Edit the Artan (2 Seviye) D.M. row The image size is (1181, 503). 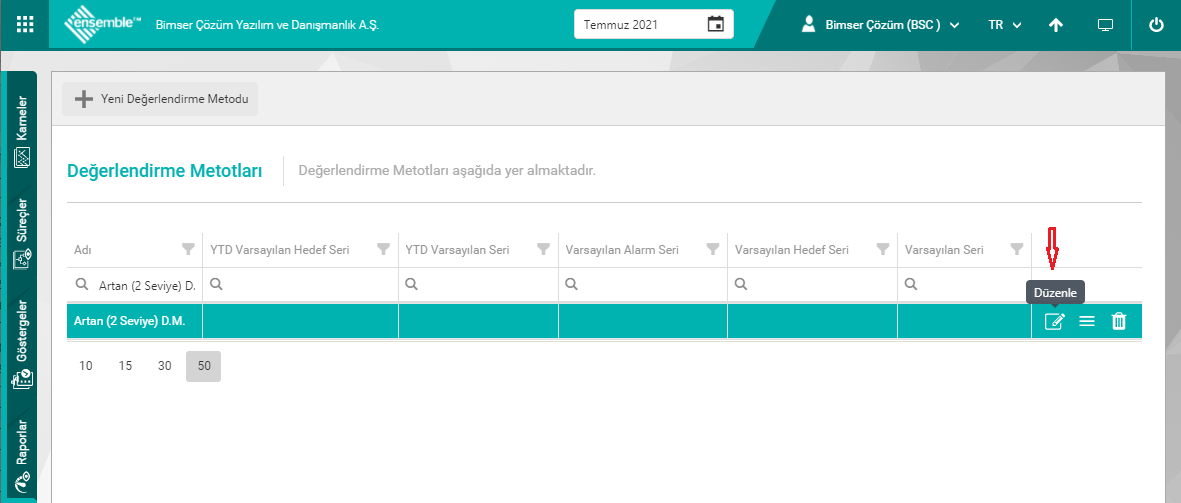(1054, 322)
